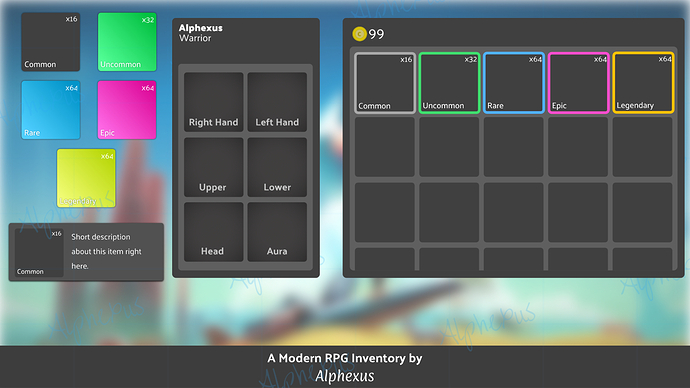This screenshot has width=690, height=388.
Task: Pick the dark Common rarity tile
Action: tap(51, 42)
